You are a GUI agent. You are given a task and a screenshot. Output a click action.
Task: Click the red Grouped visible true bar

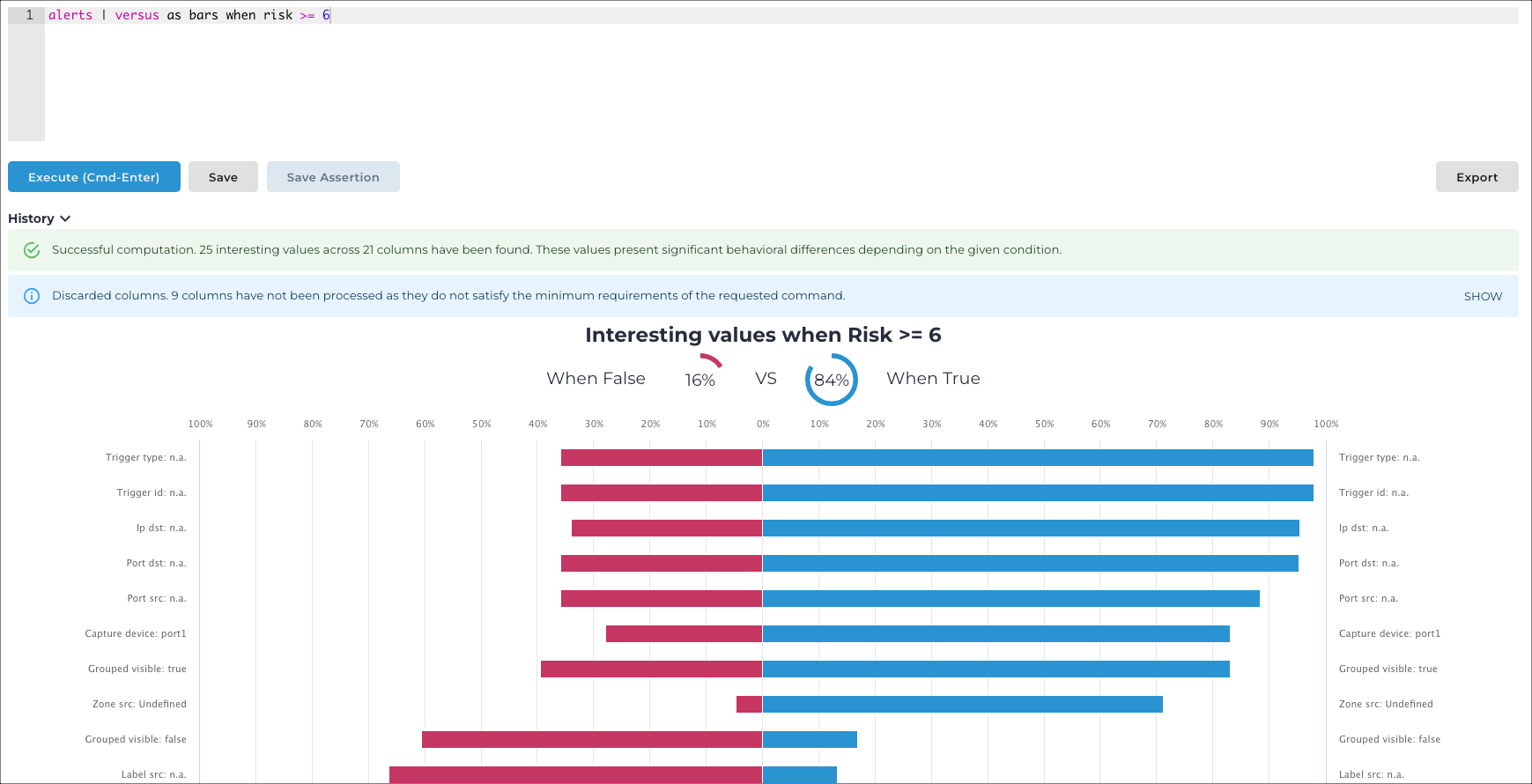tap(651, 669)
